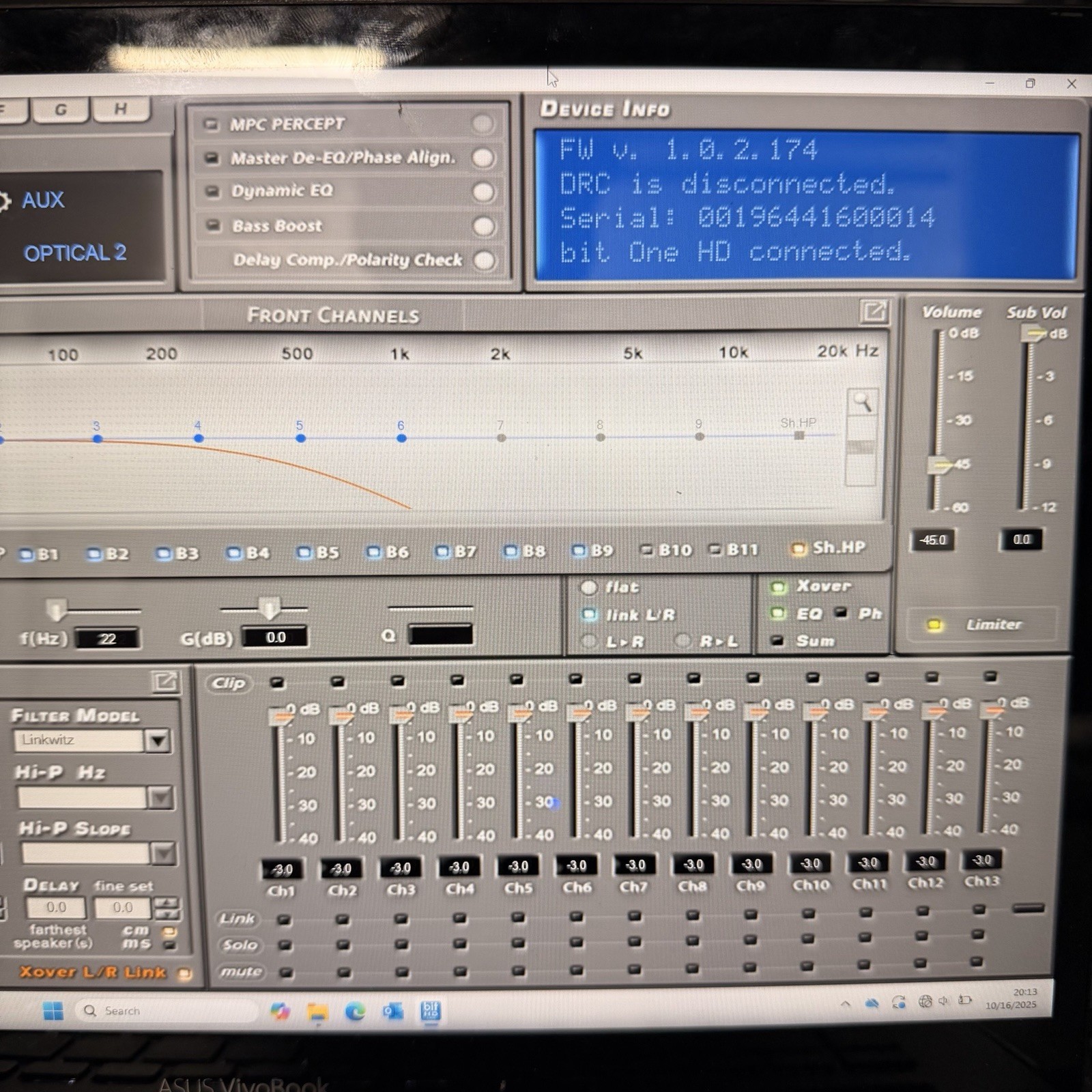The image size is (1092, 1092).
Task: Select the OPTICAL 2 input
Action: 75,253
